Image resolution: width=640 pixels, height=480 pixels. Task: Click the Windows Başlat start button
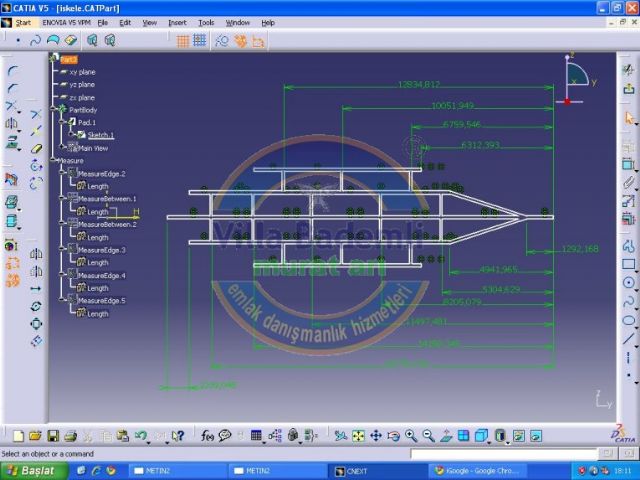click(30, 470)
